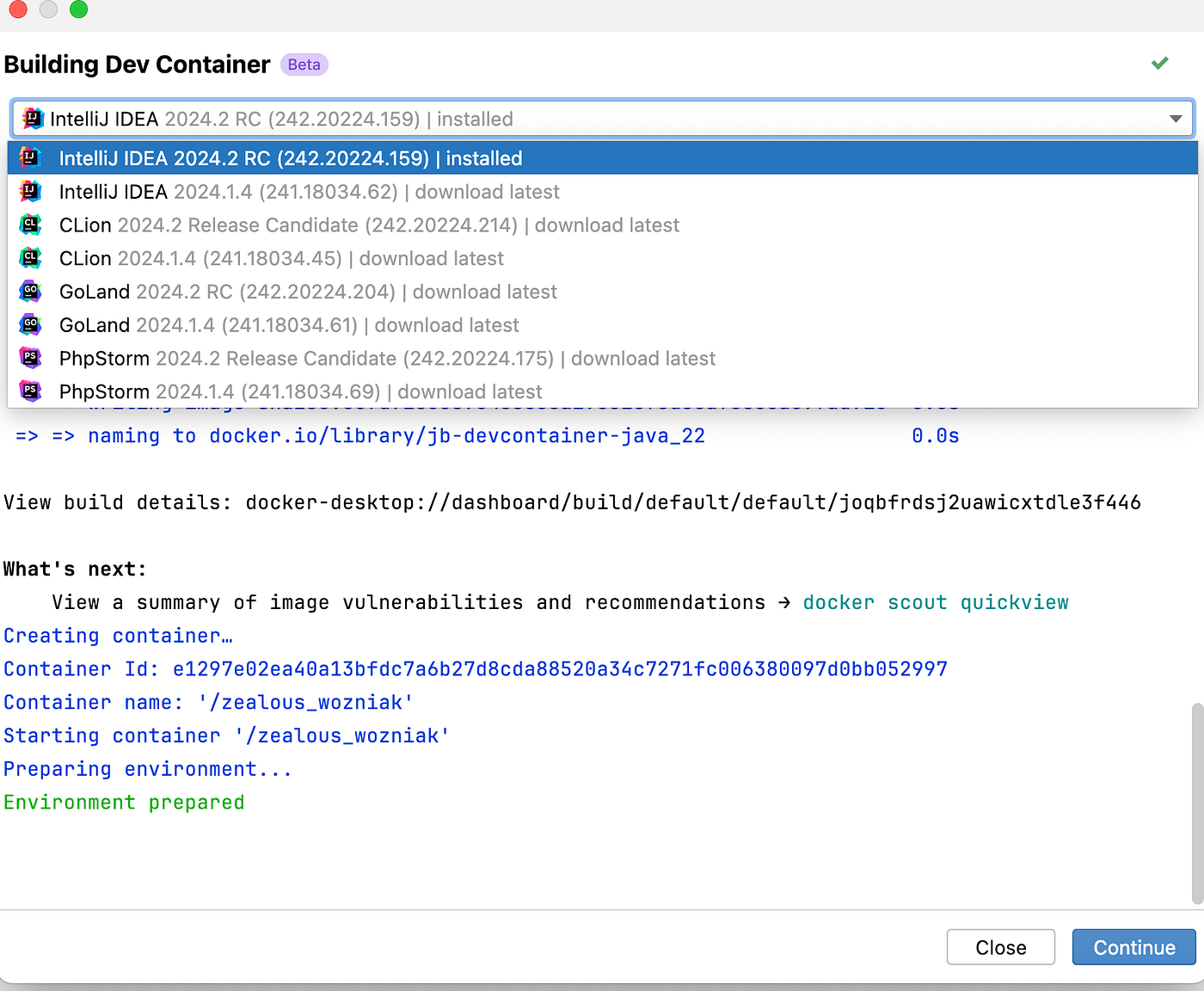Click the GoLand 2024.1.4 icon
The height and width of the screenshot is (991, 1204).
click(x=30, y=325)
